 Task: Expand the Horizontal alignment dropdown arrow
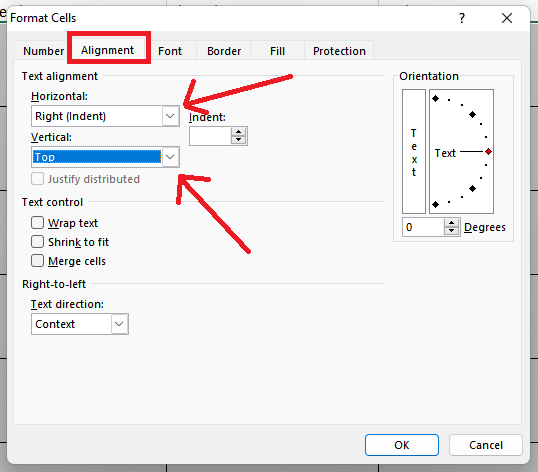(170, 116)
